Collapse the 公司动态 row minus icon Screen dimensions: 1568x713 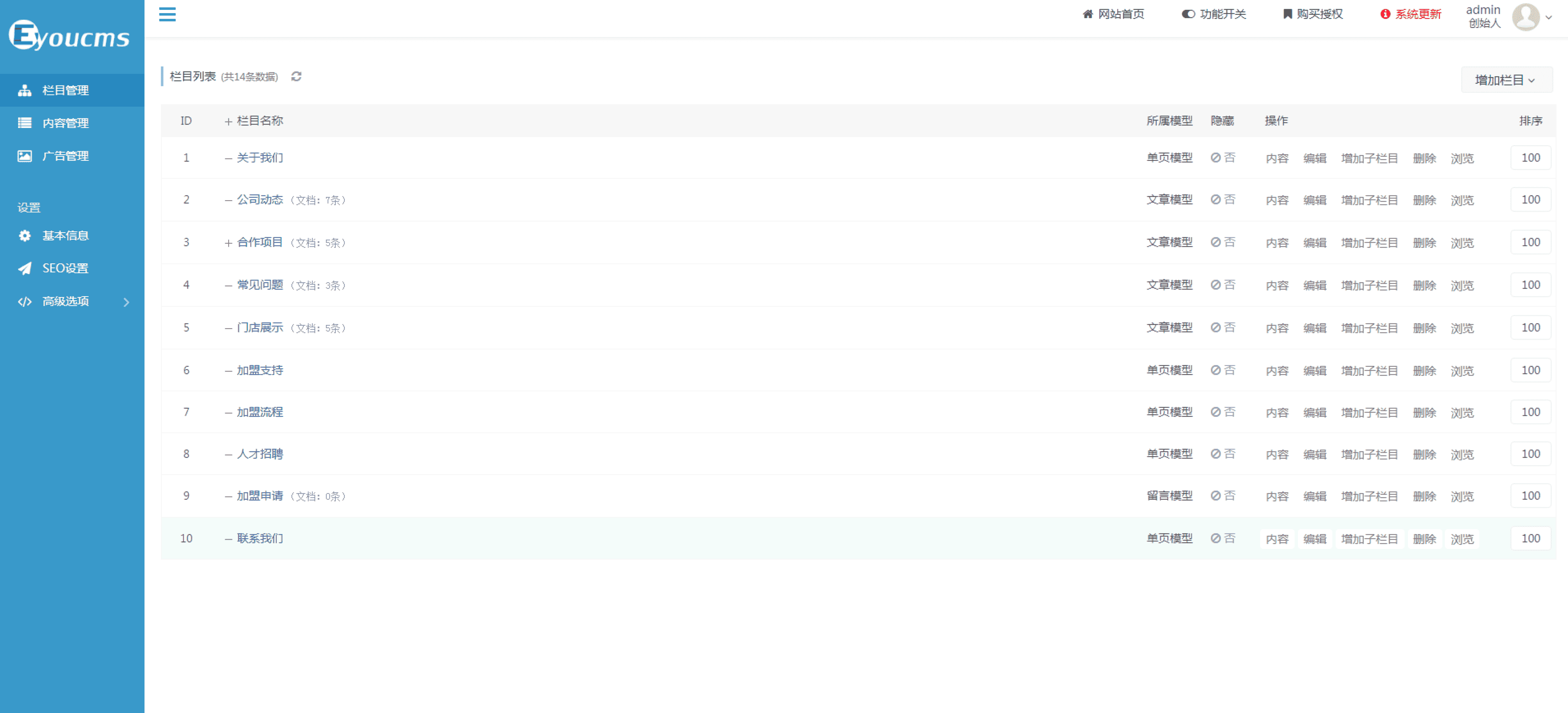(x=228, y=200)
